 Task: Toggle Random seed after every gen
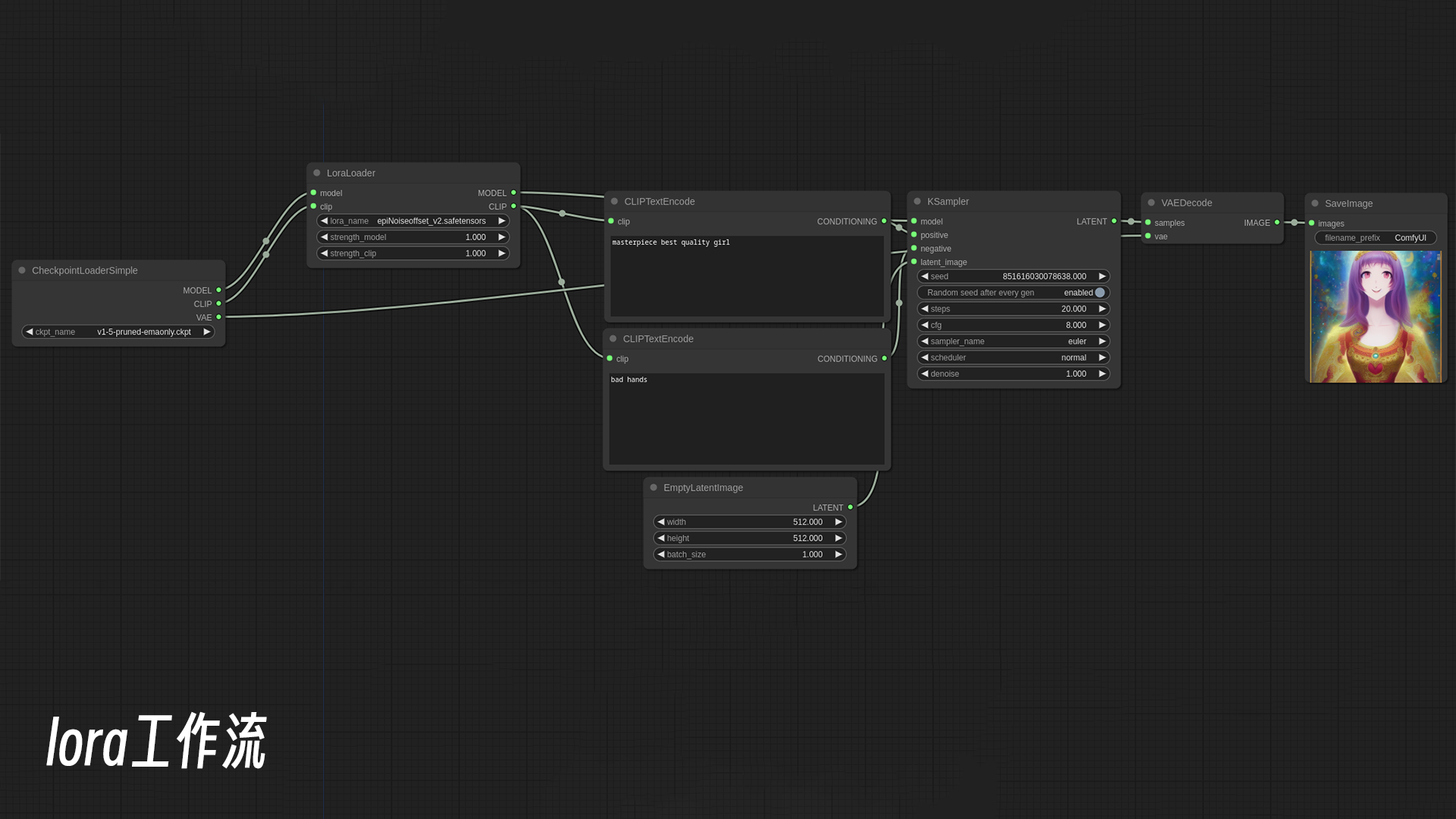coord(1099,293)
